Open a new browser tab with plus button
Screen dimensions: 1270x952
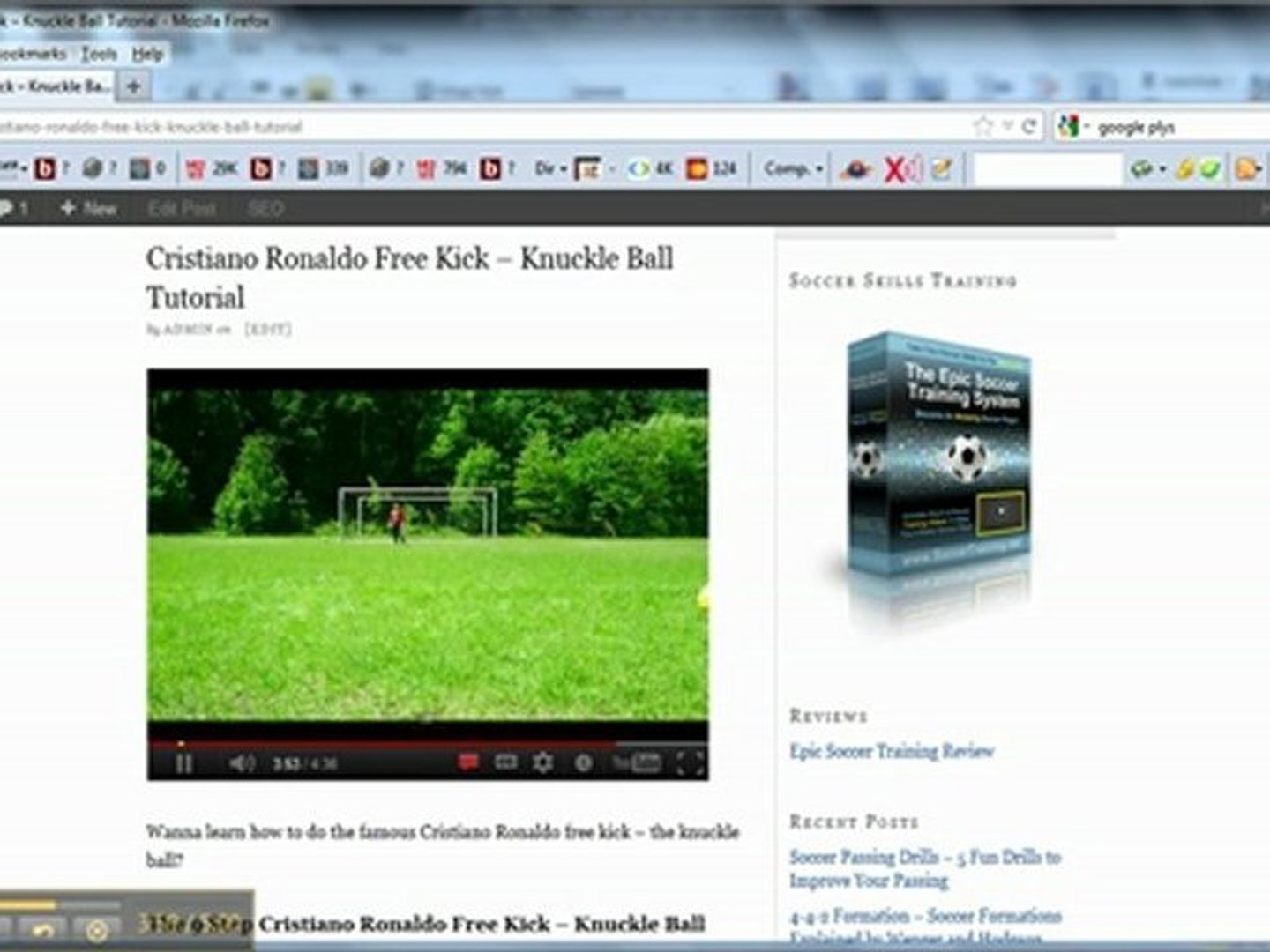tap(133, 86)
